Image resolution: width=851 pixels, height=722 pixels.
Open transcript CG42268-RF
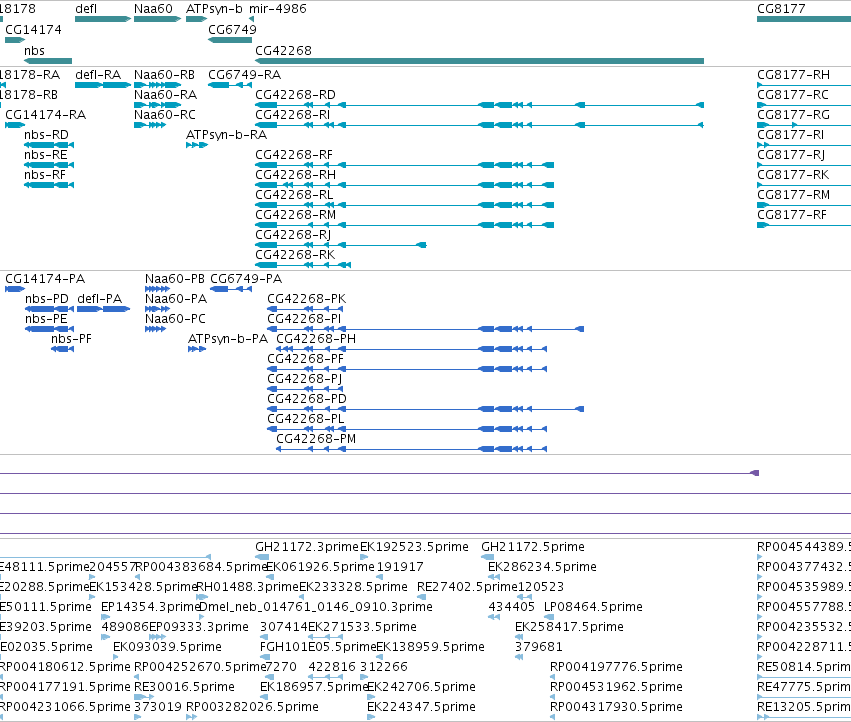(x=294, y=155)
